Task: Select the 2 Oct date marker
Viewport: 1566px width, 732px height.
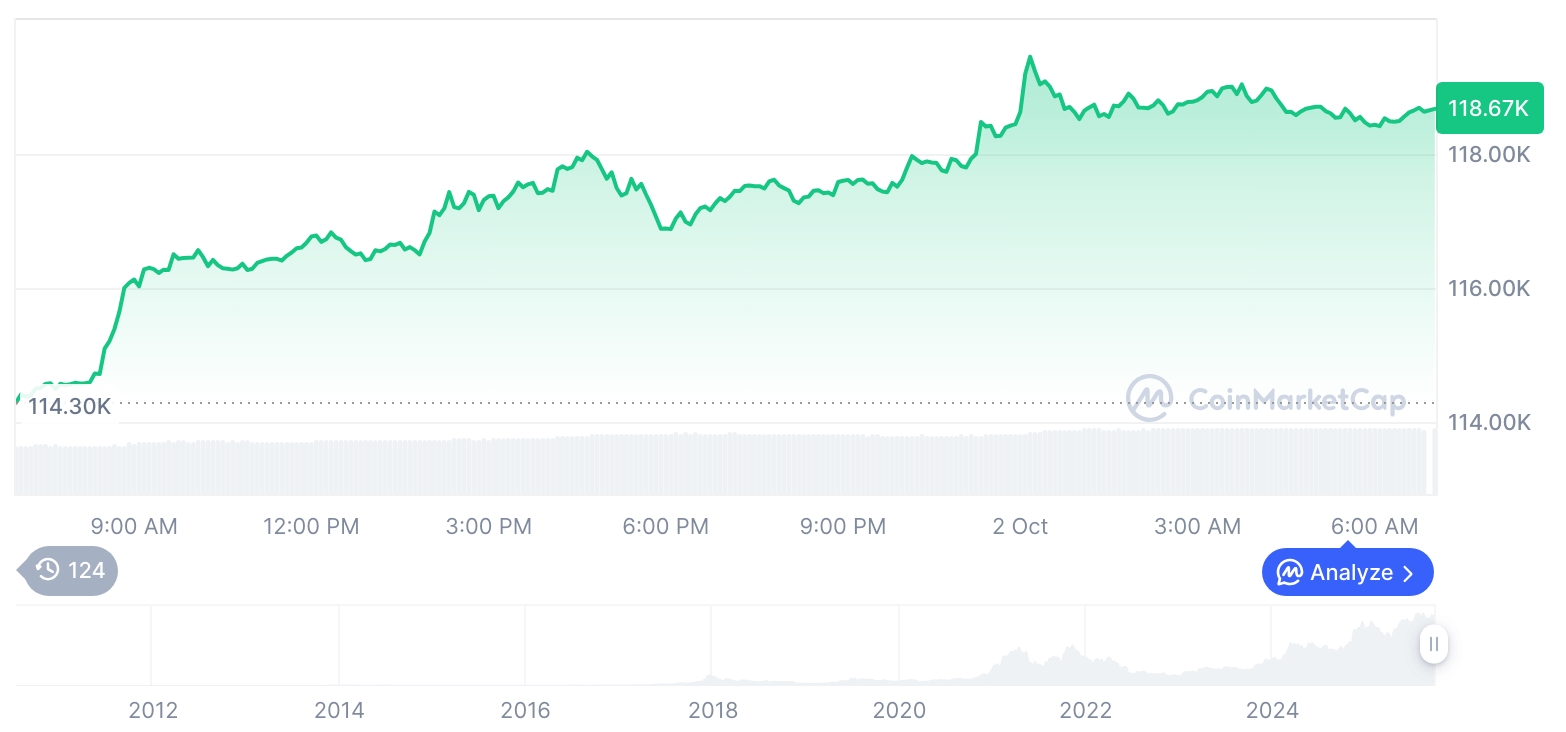Action: click(x=1020, y=526)
